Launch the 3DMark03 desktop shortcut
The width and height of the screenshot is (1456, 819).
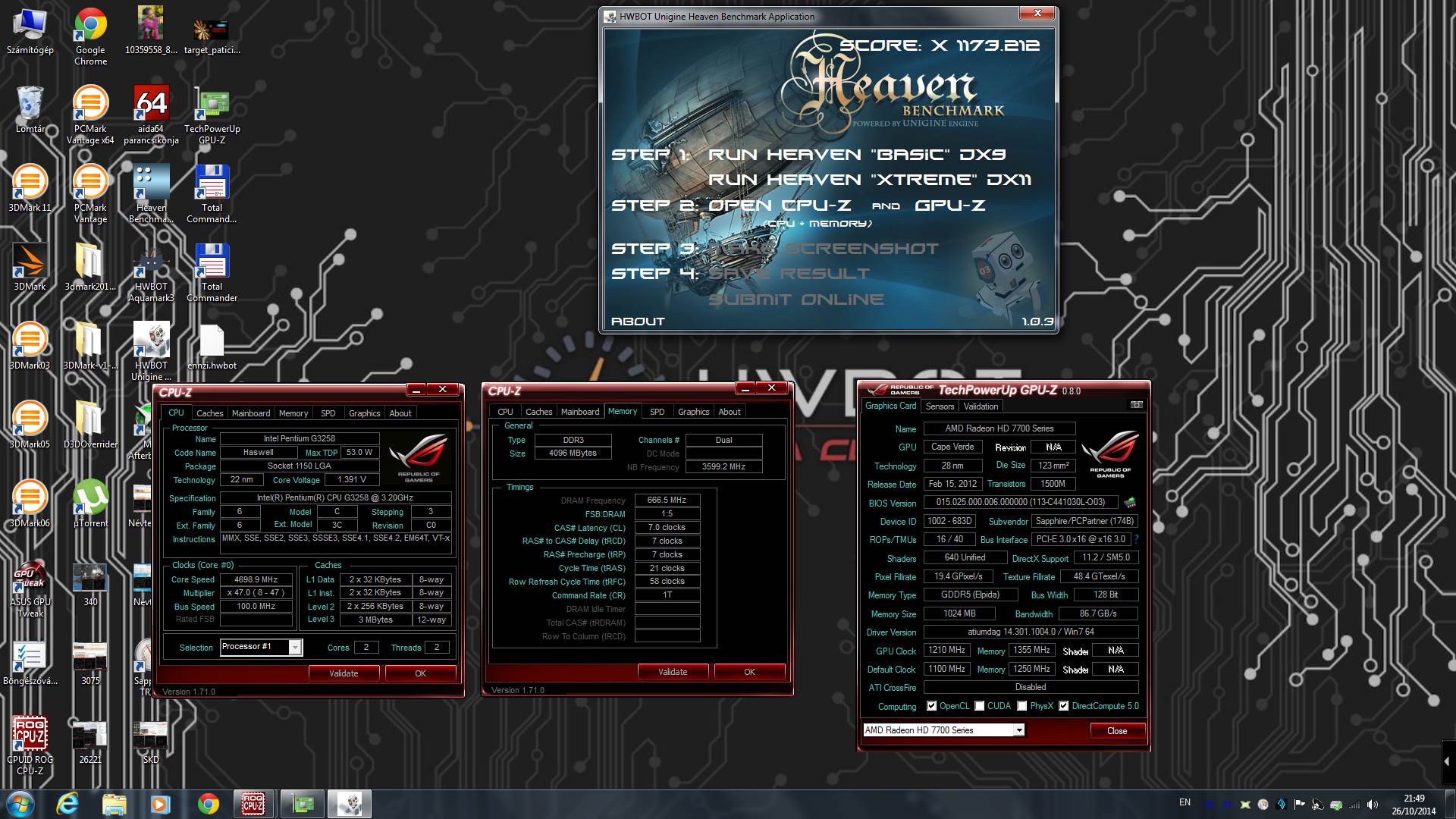click(x=30, y=346)
